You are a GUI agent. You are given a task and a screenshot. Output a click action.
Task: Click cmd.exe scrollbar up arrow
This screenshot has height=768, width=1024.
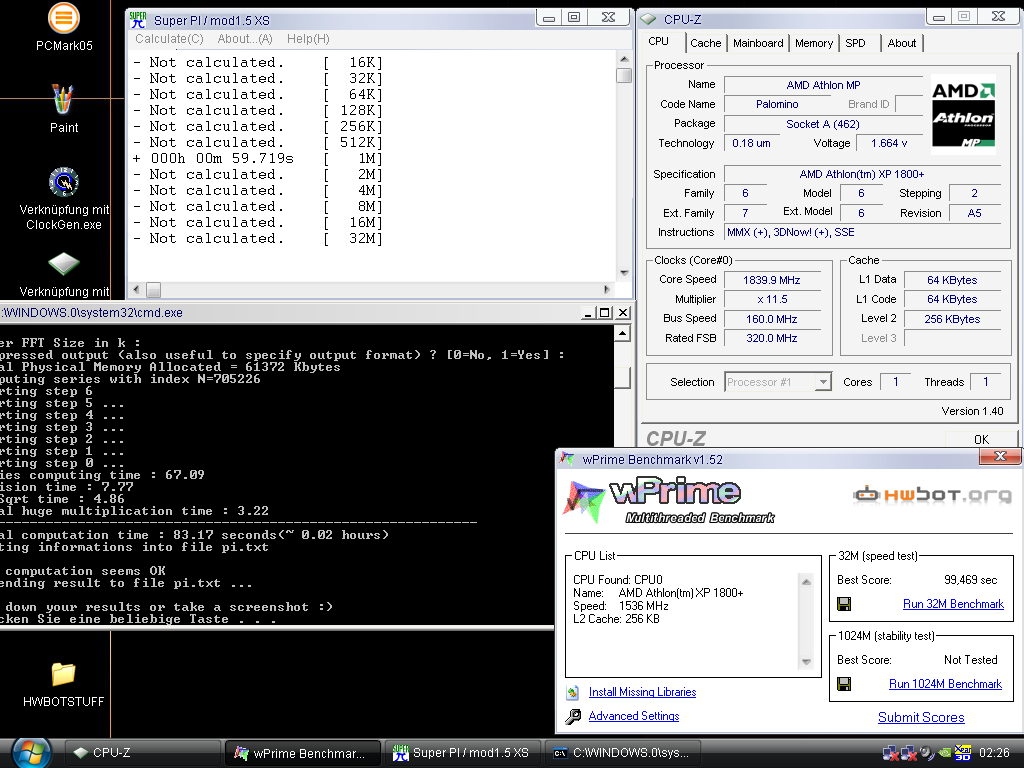tap(622, 334)
